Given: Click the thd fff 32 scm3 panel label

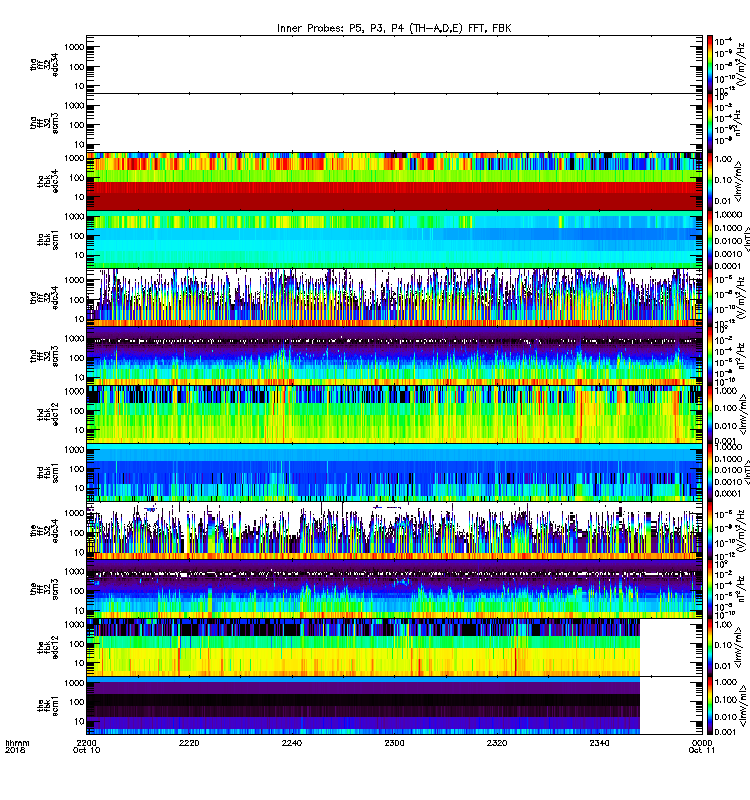Looking at the screenshot, I should [x=44, y=357].
